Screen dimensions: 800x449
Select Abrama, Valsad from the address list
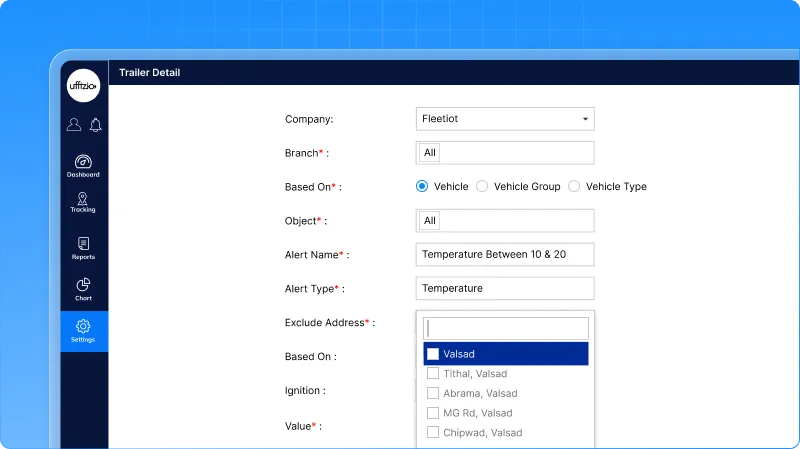click(x=433, y=393)
